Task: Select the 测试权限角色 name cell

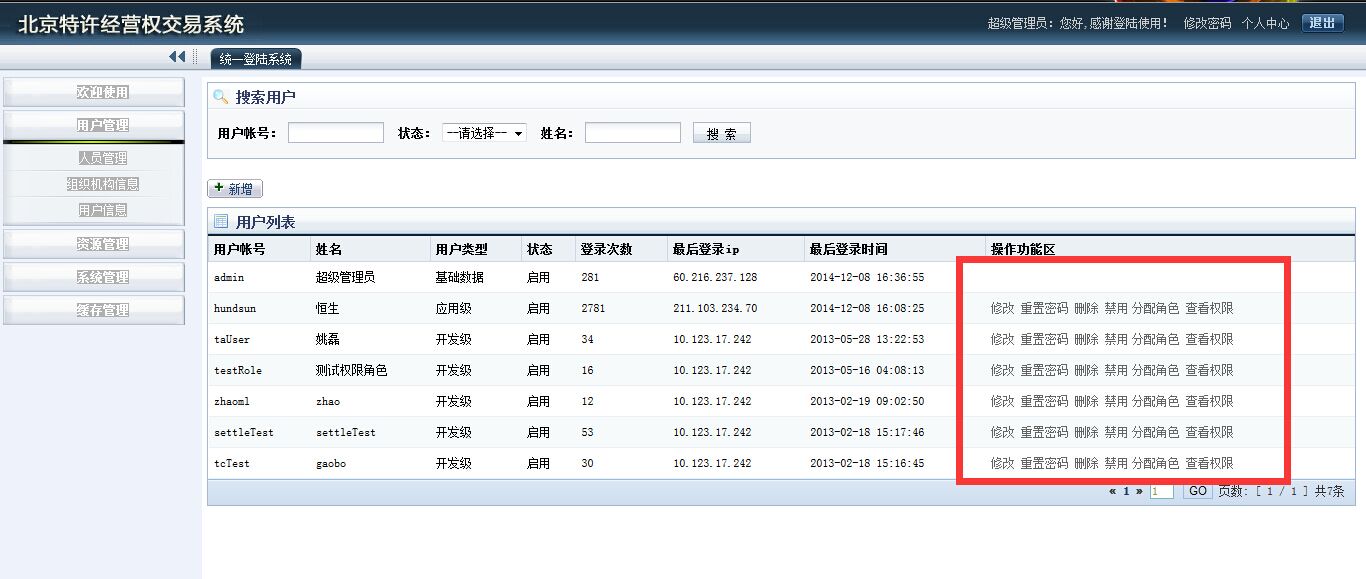Action: (351, 370)
